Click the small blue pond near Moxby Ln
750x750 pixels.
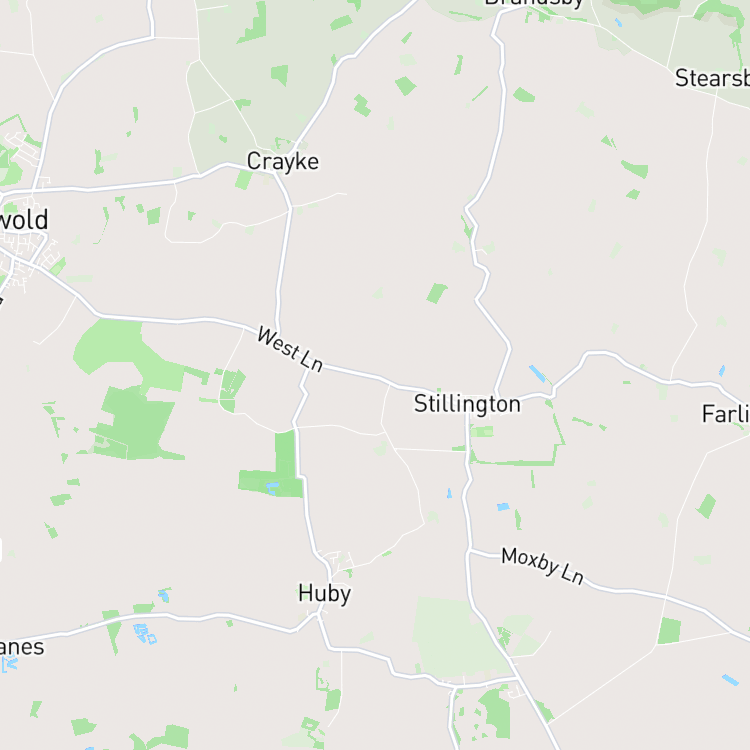pos(503,507)
